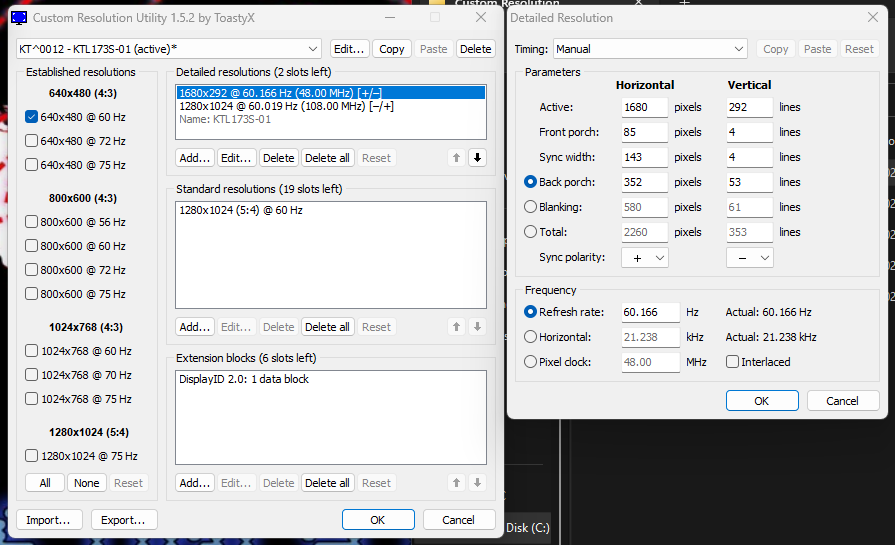Click Add... under Standard resolutions
Screen dimensions: 895x545
[x=195, y=327]
